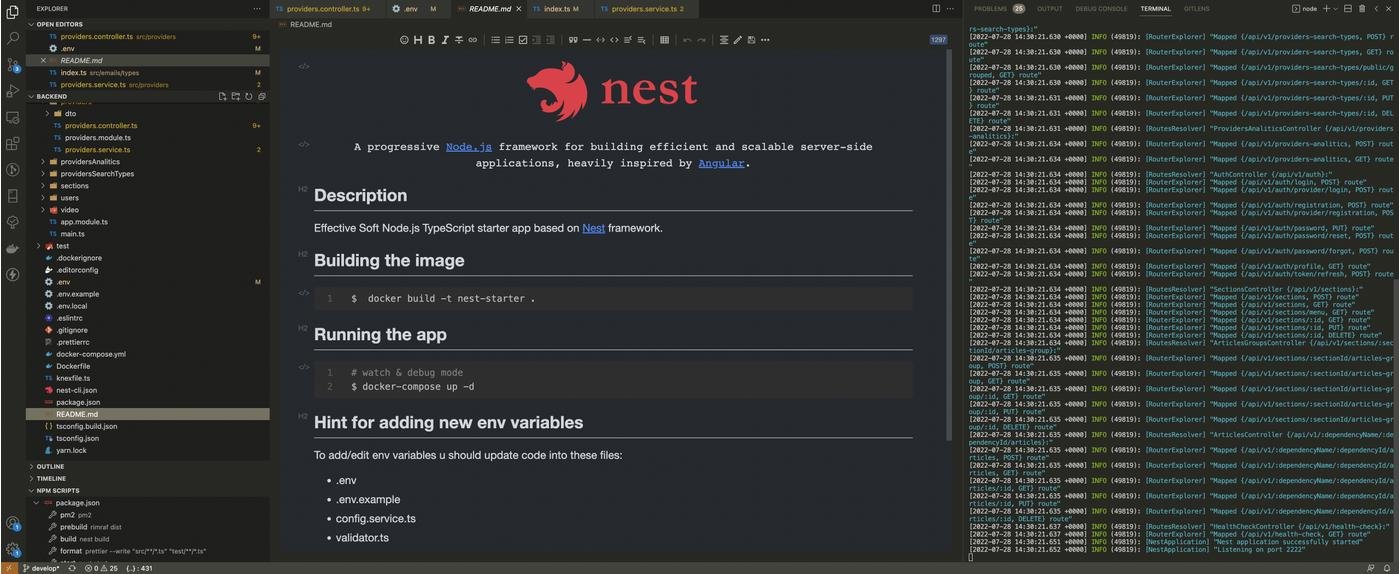
Task: Split the terminal panel
Action: (x=1348, y=8)
